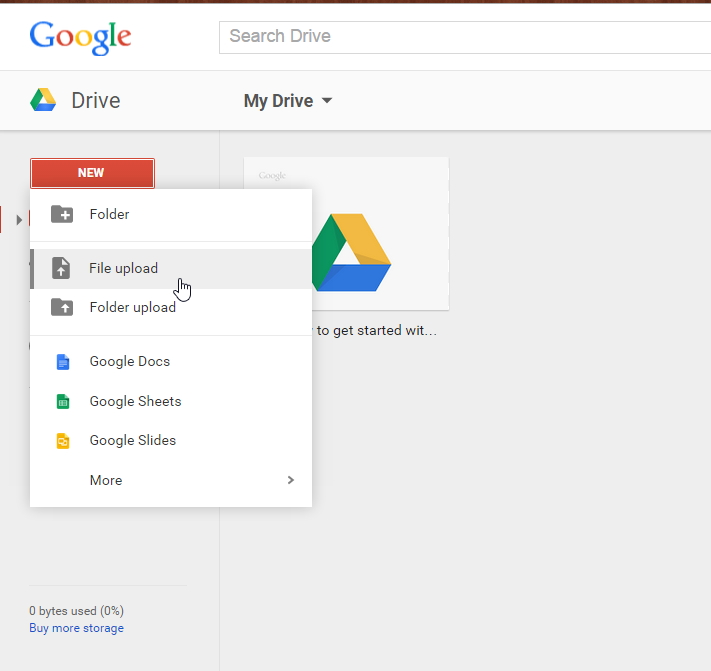
Task: Create a new Google Sheets spreadsheet
Action: click(x=171, y=401)
